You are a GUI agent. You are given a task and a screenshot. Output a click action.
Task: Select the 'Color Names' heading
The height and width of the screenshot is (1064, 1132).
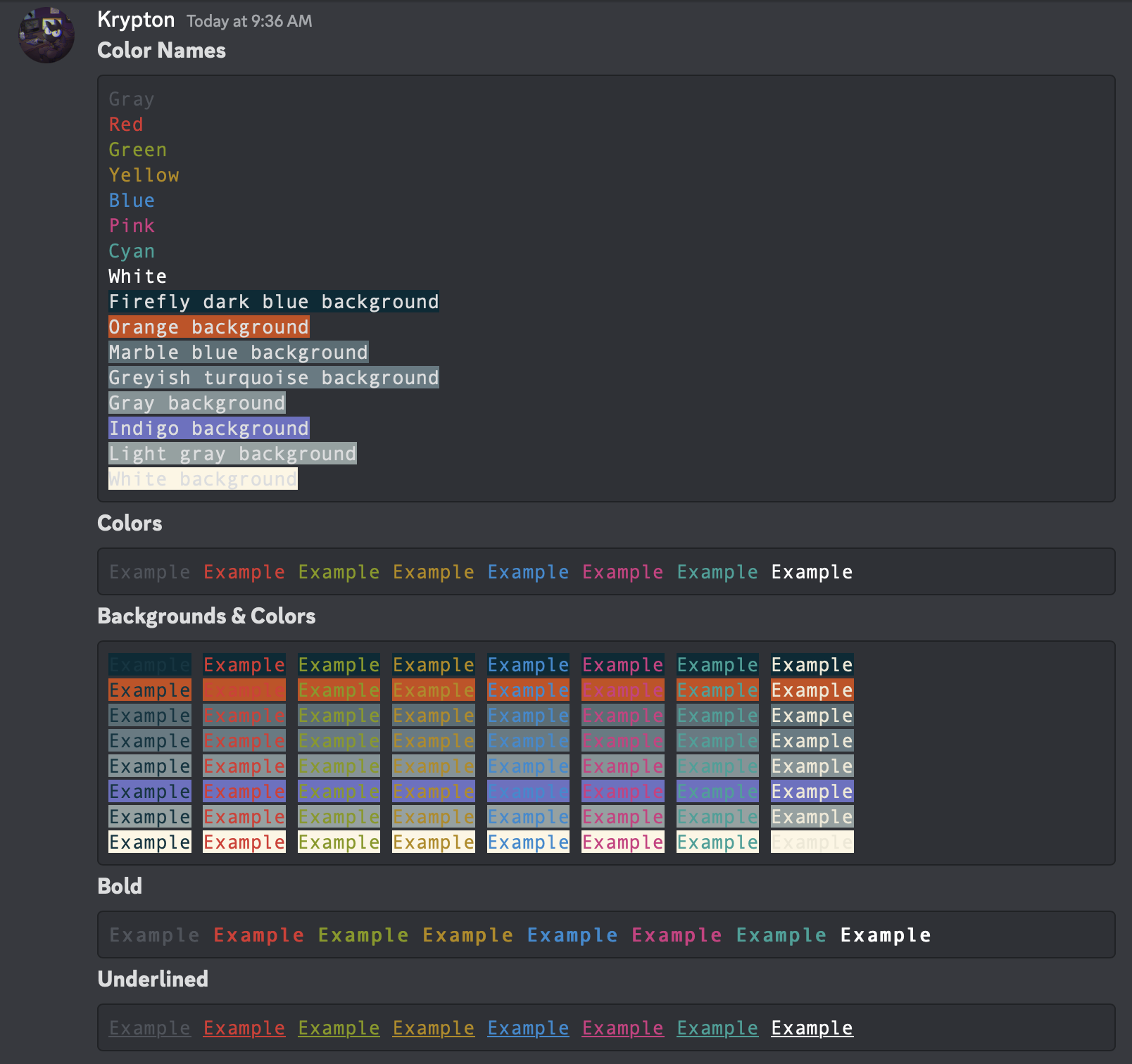(x=161, y=50)
